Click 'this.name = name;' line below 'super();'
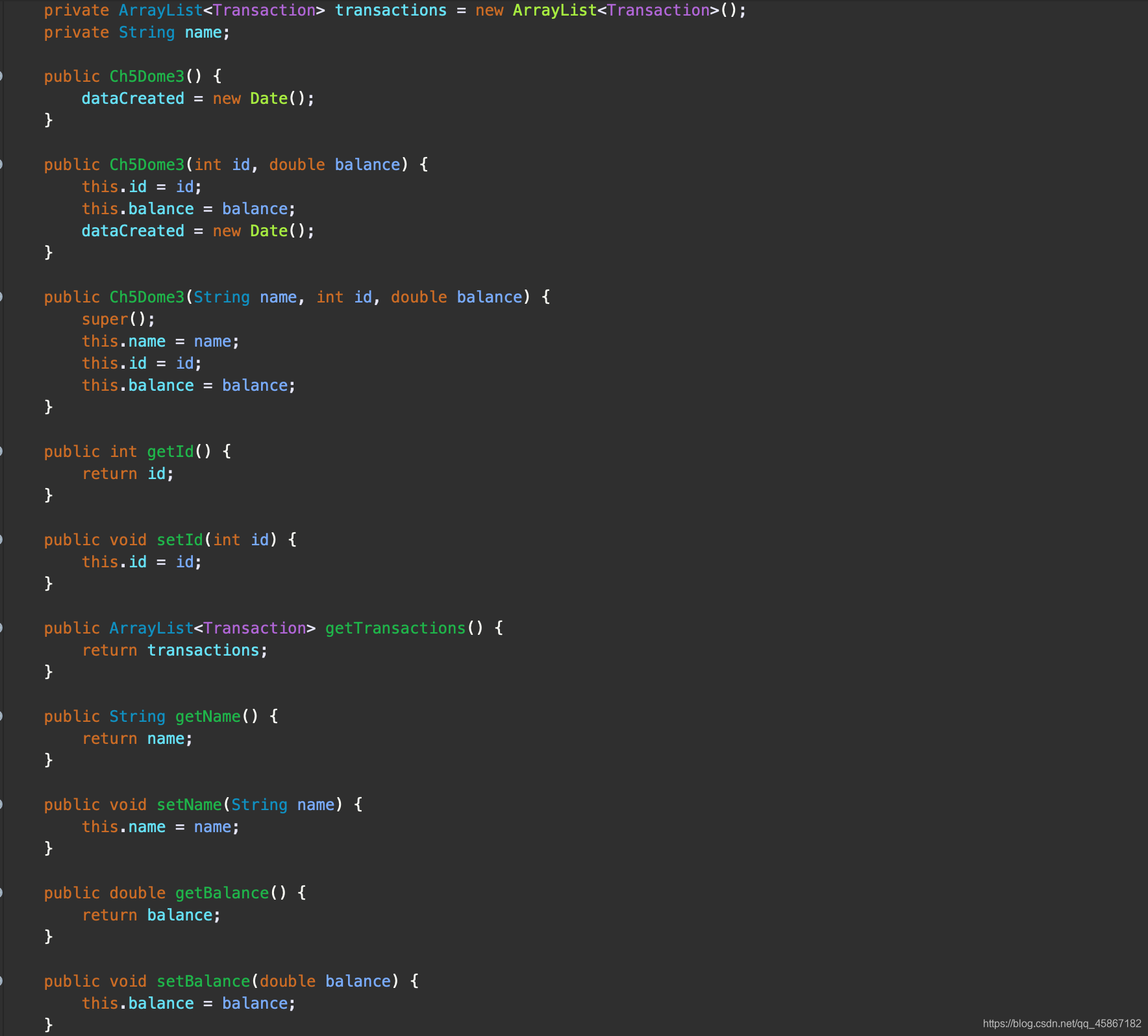The image size is (1148, 1036). (x=161, y=341)
